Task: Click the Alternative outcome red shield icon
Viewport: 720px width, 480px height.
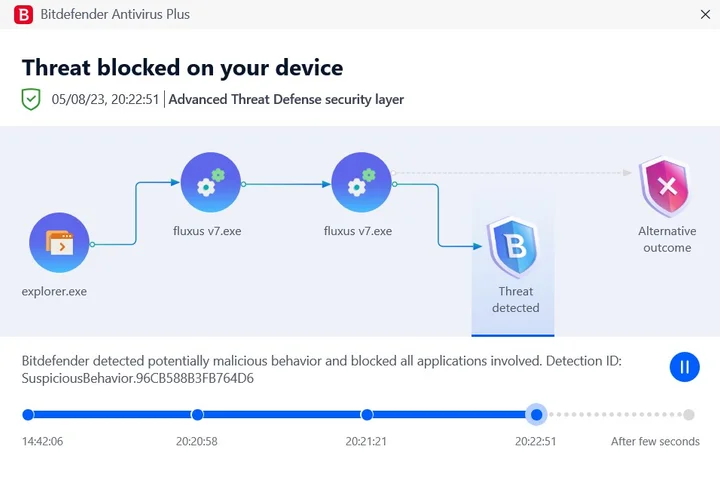Action: 666,186
